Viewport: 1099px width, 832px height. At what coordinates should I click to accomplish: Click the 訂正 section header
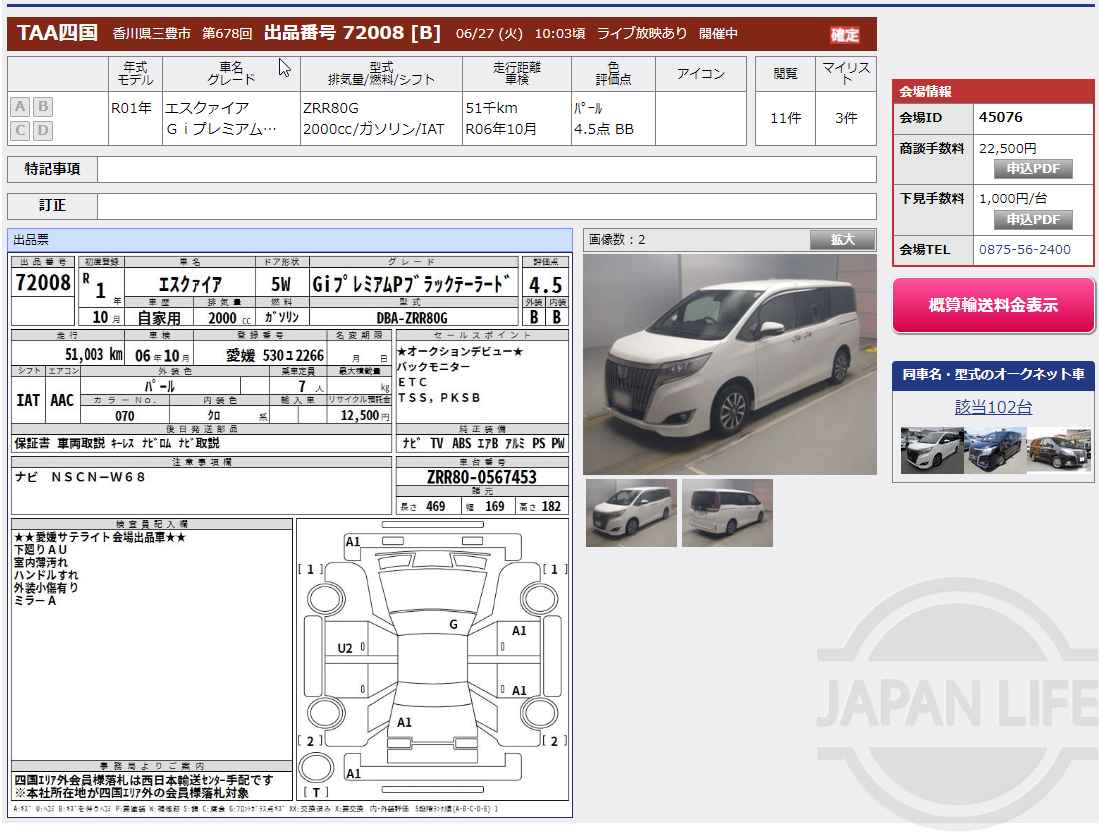pyautogui.click(x=52, y=206)
